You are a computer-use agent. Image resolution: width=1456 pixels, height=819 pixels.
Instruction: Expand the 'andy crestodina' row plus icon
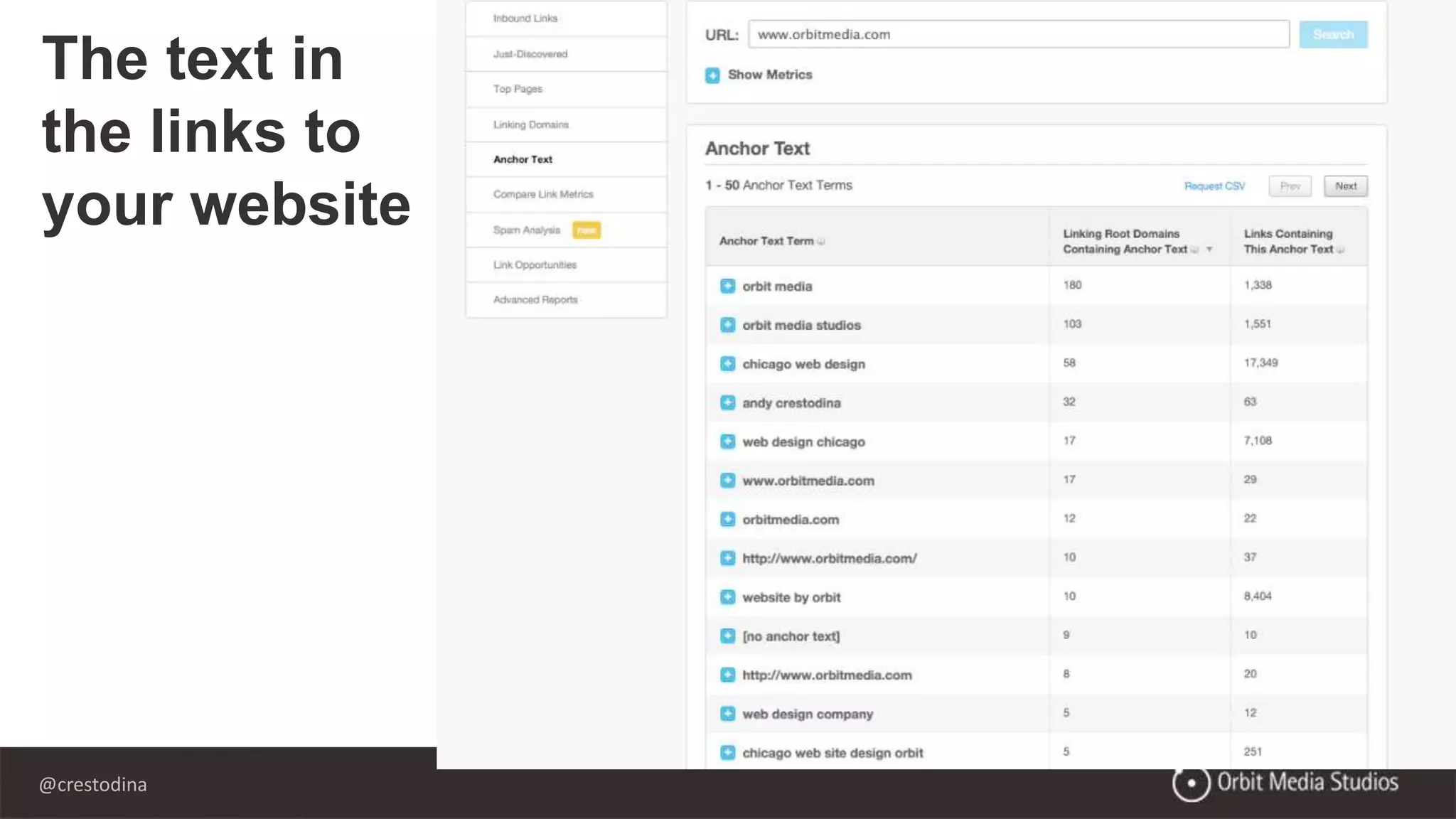pyautogui.click(x=727, y=402)
